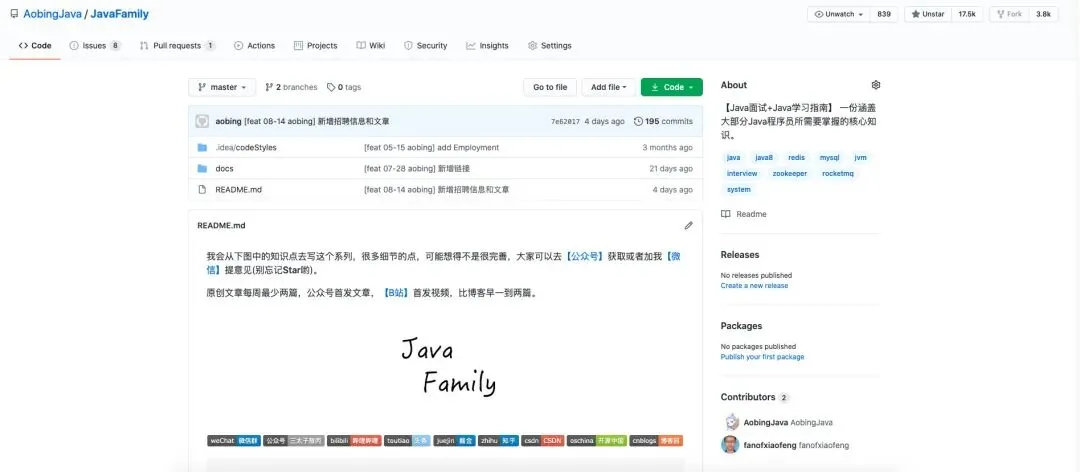The height and width of the screenshot is (472, 1080).
Task: Select the zookeeper topic tag
Action: click(x=789, y=174)
